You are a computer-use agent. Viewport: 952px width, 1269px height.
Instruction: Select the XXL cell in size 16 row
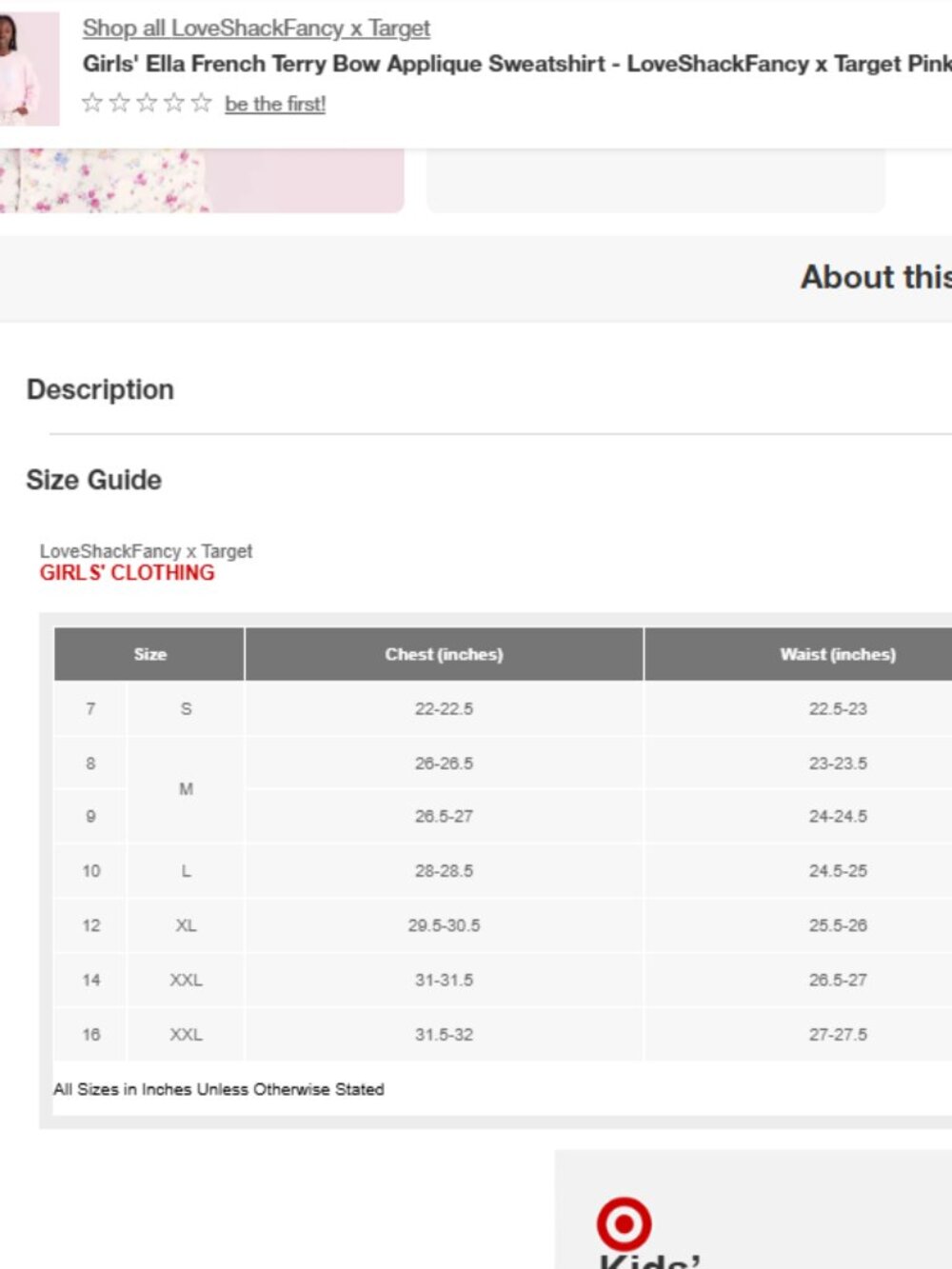[186, 1034]
